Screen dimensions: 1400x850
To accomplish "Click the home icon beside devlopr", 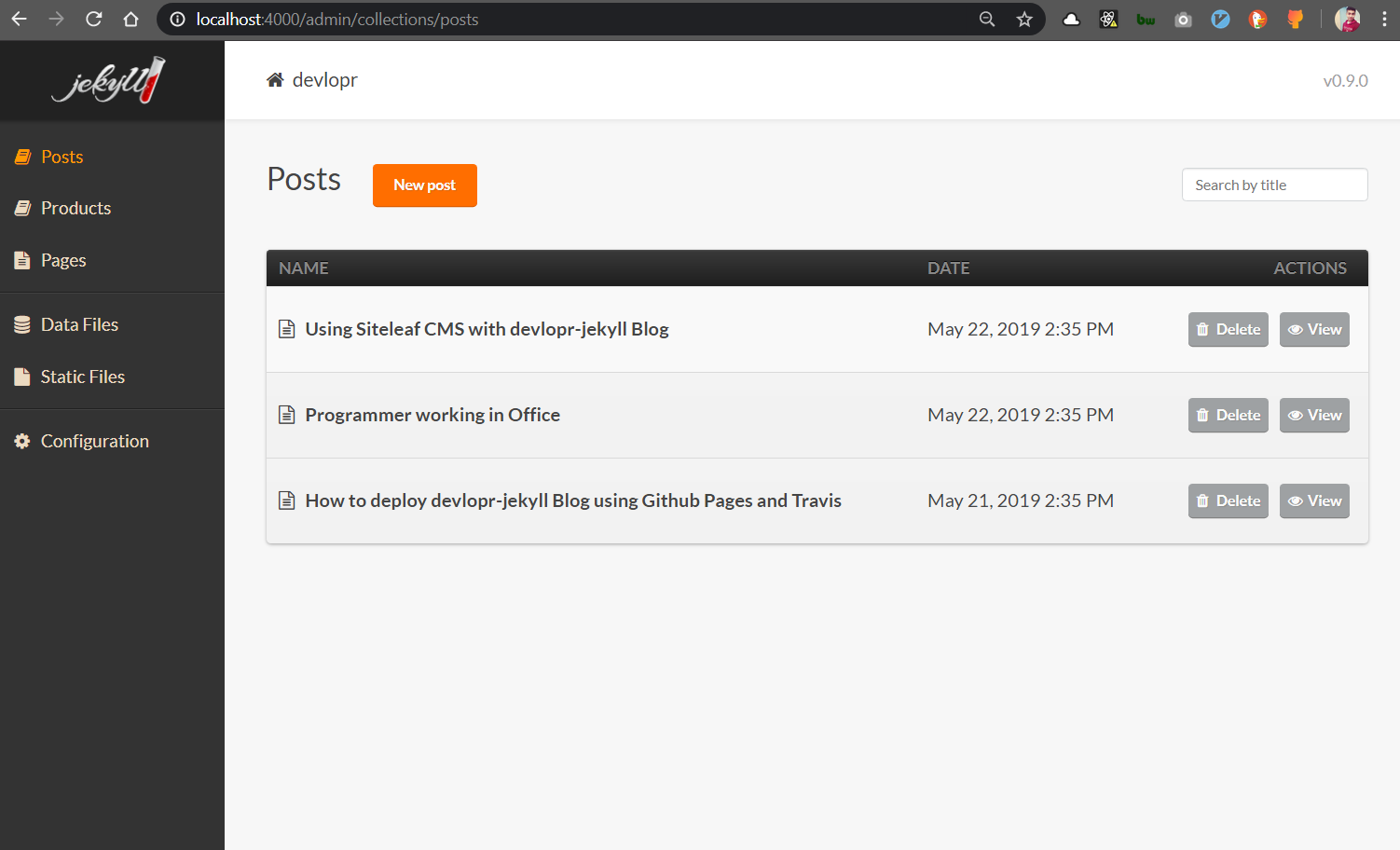I will tap(274, 79).
